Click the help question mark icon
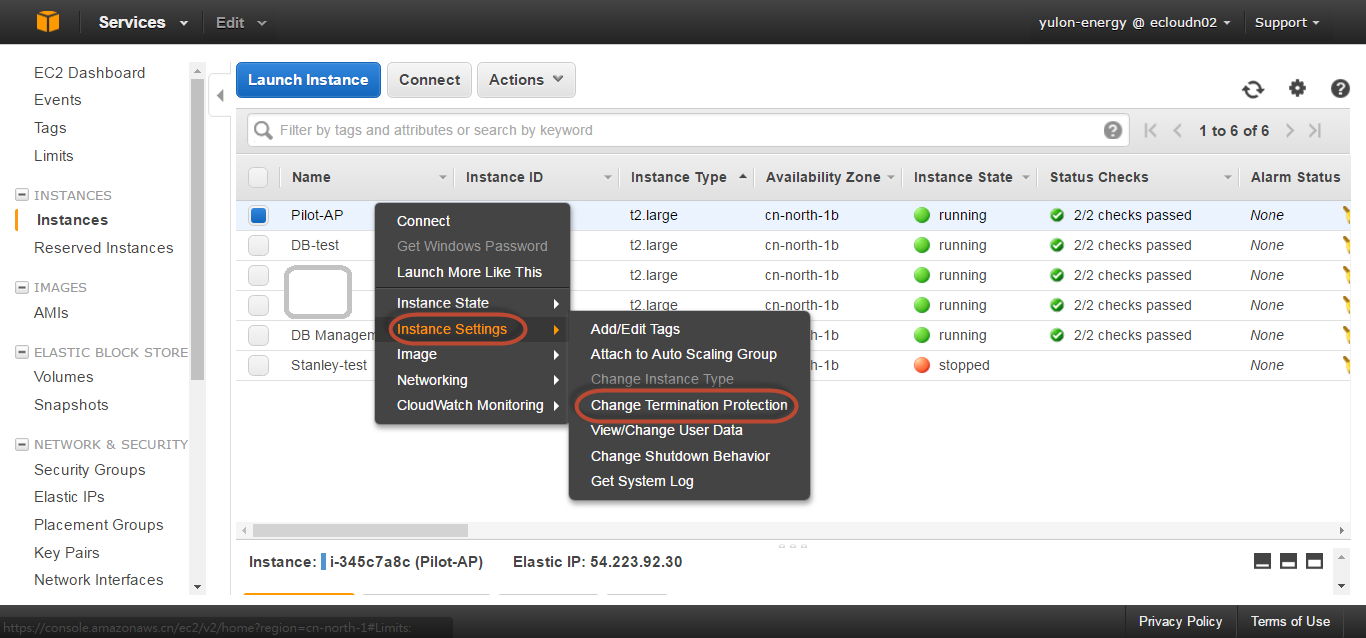This screenshot has height=638, width=1366. tap(1340, 88)
